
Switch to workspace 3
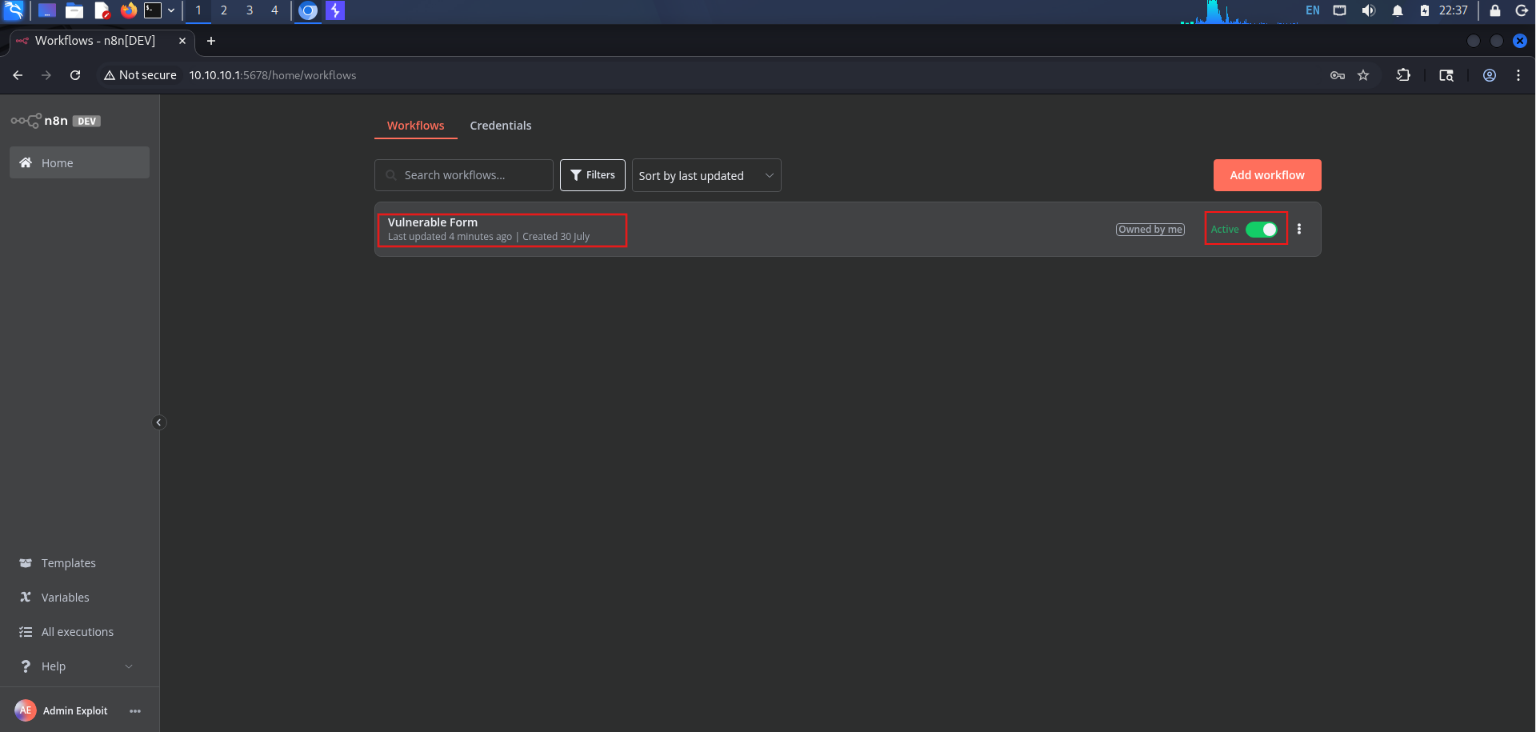(x=249, y=11)
